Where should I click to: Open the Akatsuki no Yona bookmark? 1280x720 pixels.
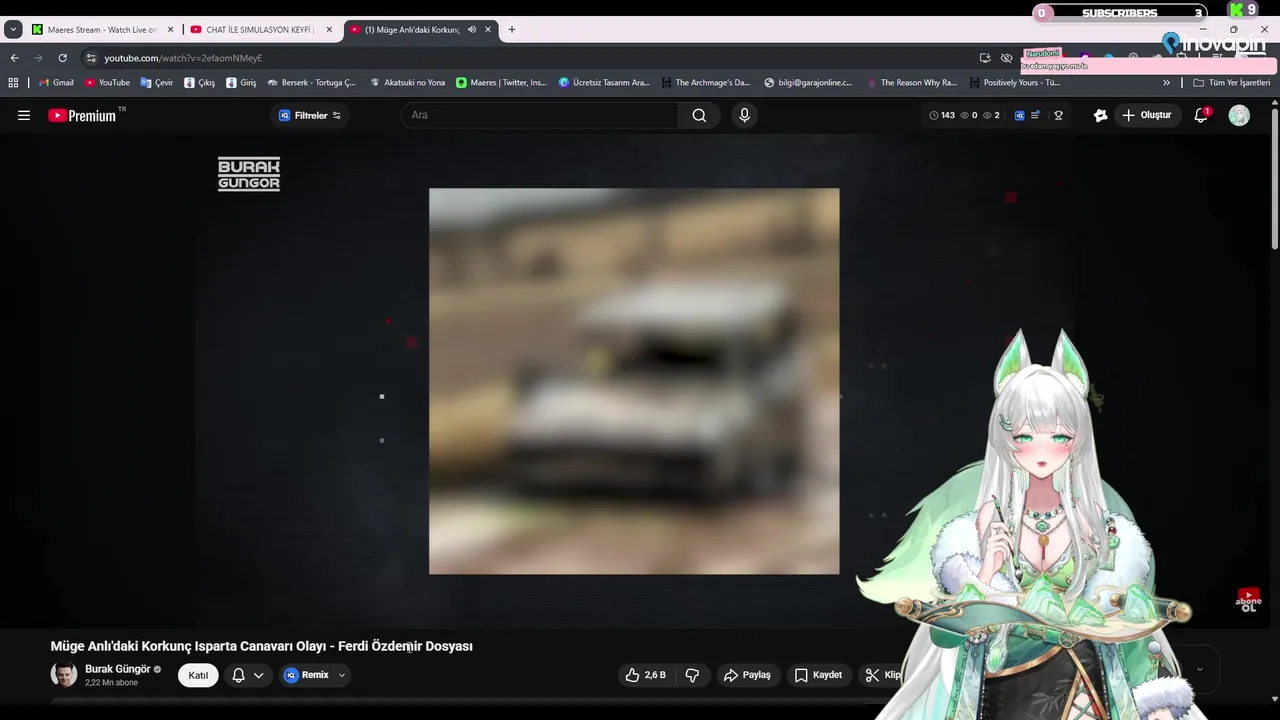[407, 83]
